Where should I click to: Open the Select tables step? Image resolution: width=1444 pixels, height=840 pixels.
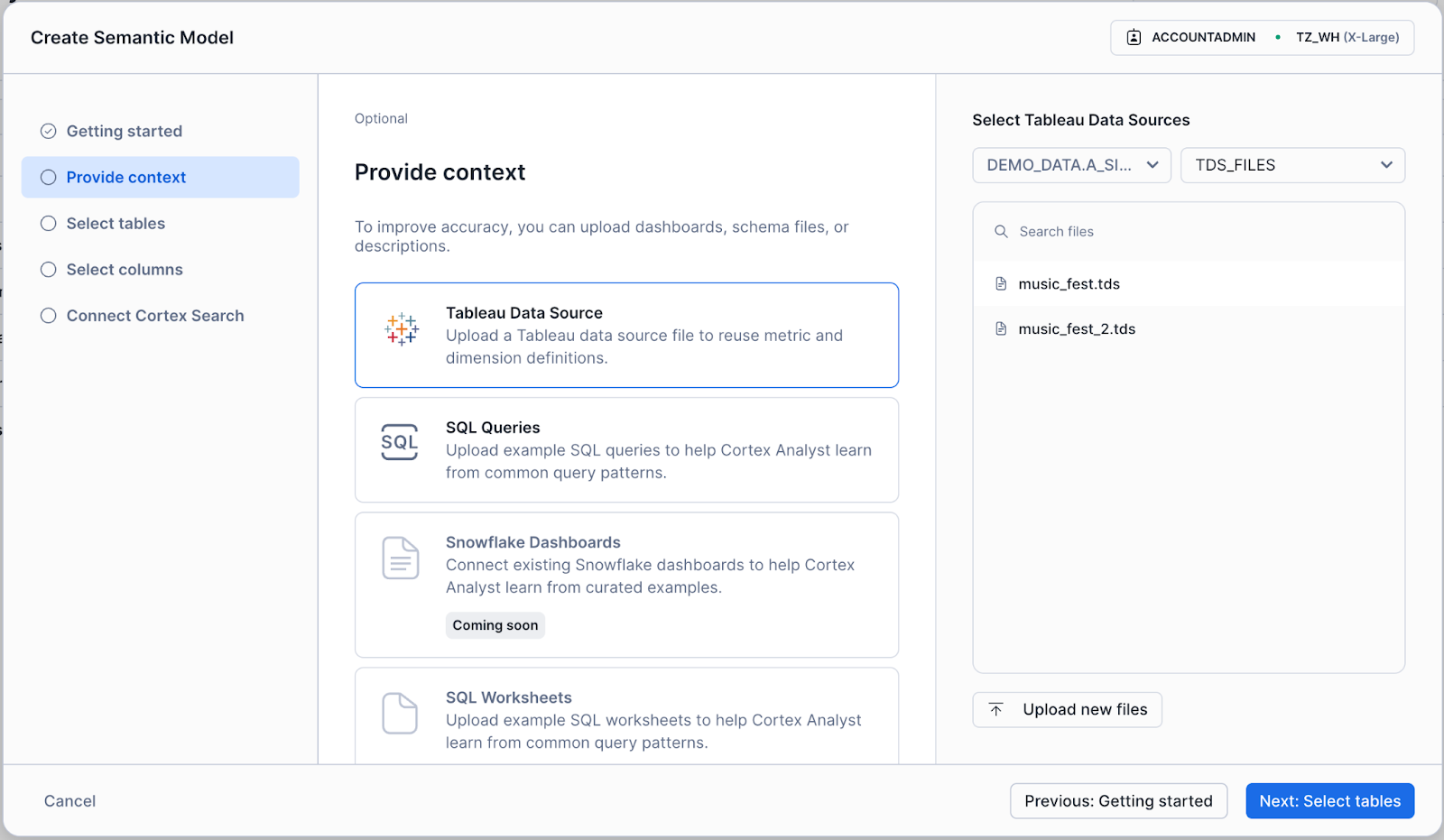pyautogui.click(x=161, y=224)
